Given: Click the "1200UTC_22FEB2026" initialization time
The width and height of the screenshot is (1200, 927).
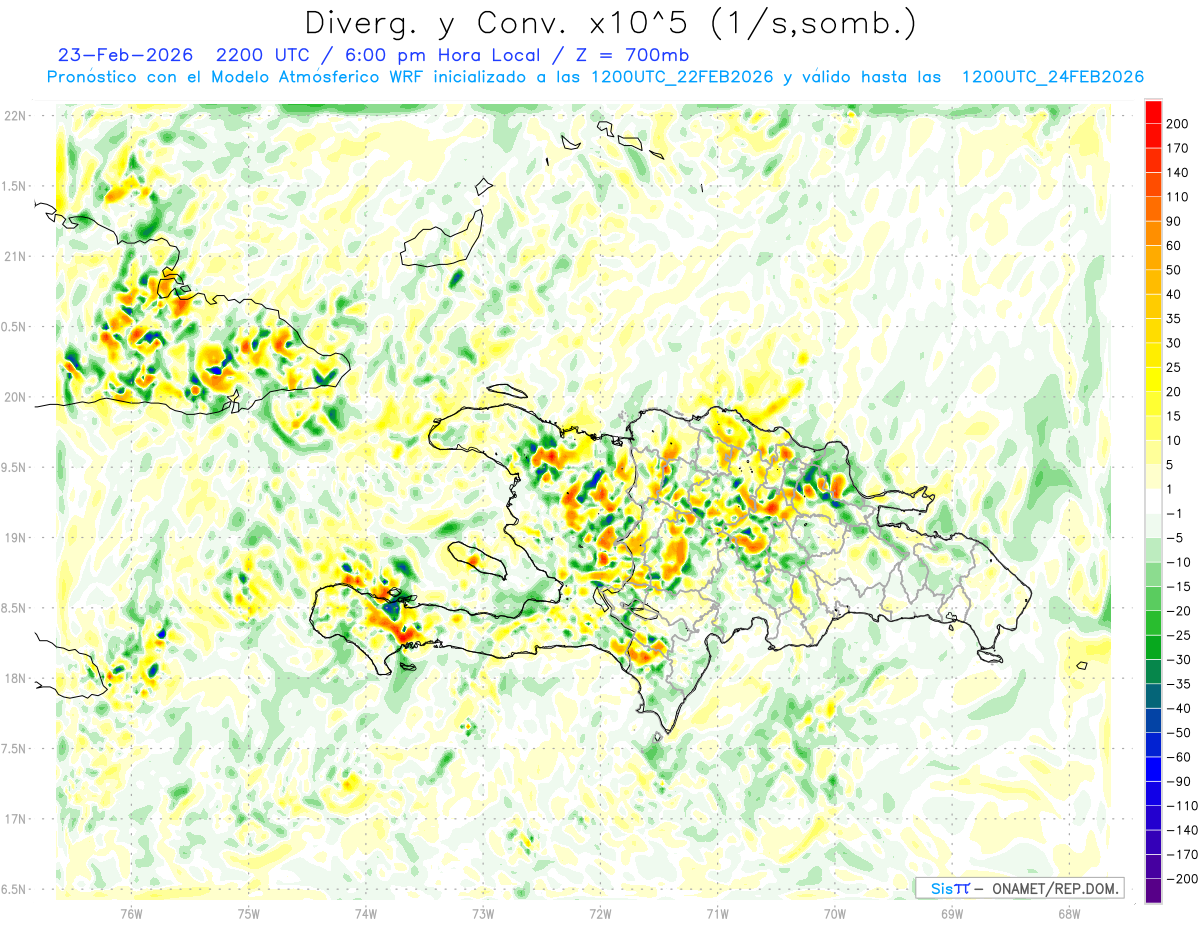Looking at the screenshot, I should tap(682, 77).
